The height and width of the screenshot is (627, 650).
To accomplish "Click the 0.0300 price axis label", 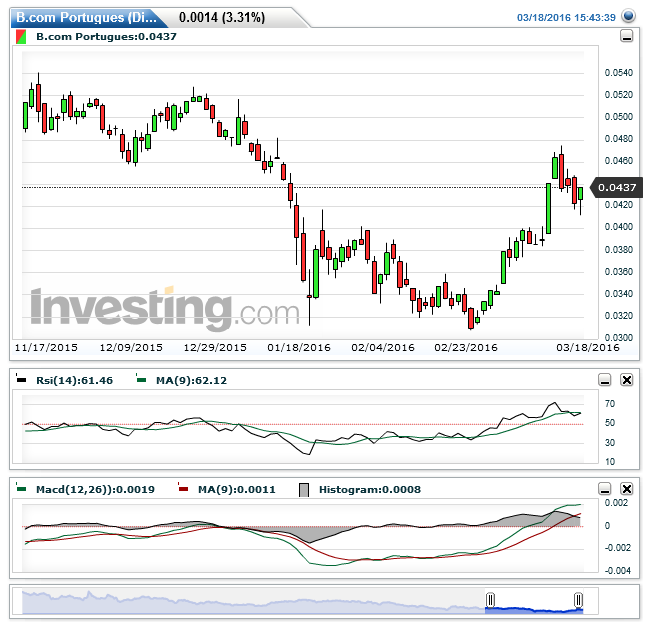I will coord(618,338).
